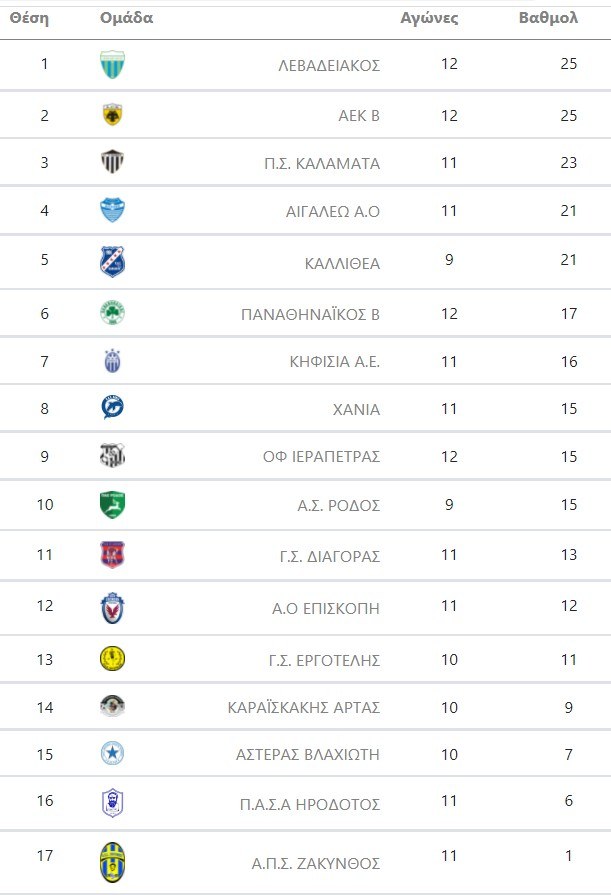Sort table by Θέση column header
The image size is (611, 895).
pyautogui.click(x=29, y=18)
